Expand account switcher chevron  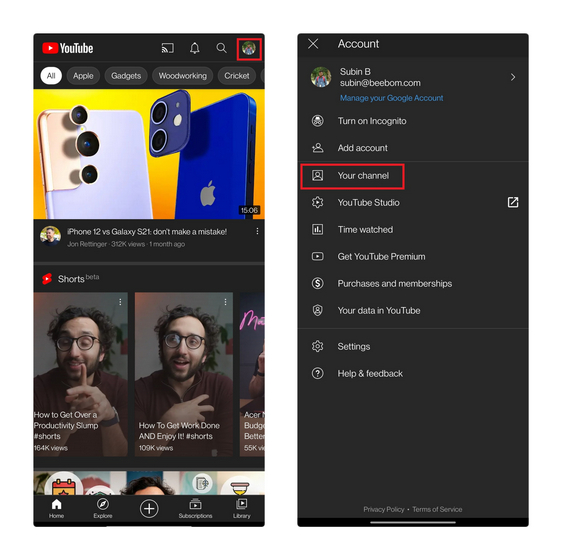coord(513,77)
